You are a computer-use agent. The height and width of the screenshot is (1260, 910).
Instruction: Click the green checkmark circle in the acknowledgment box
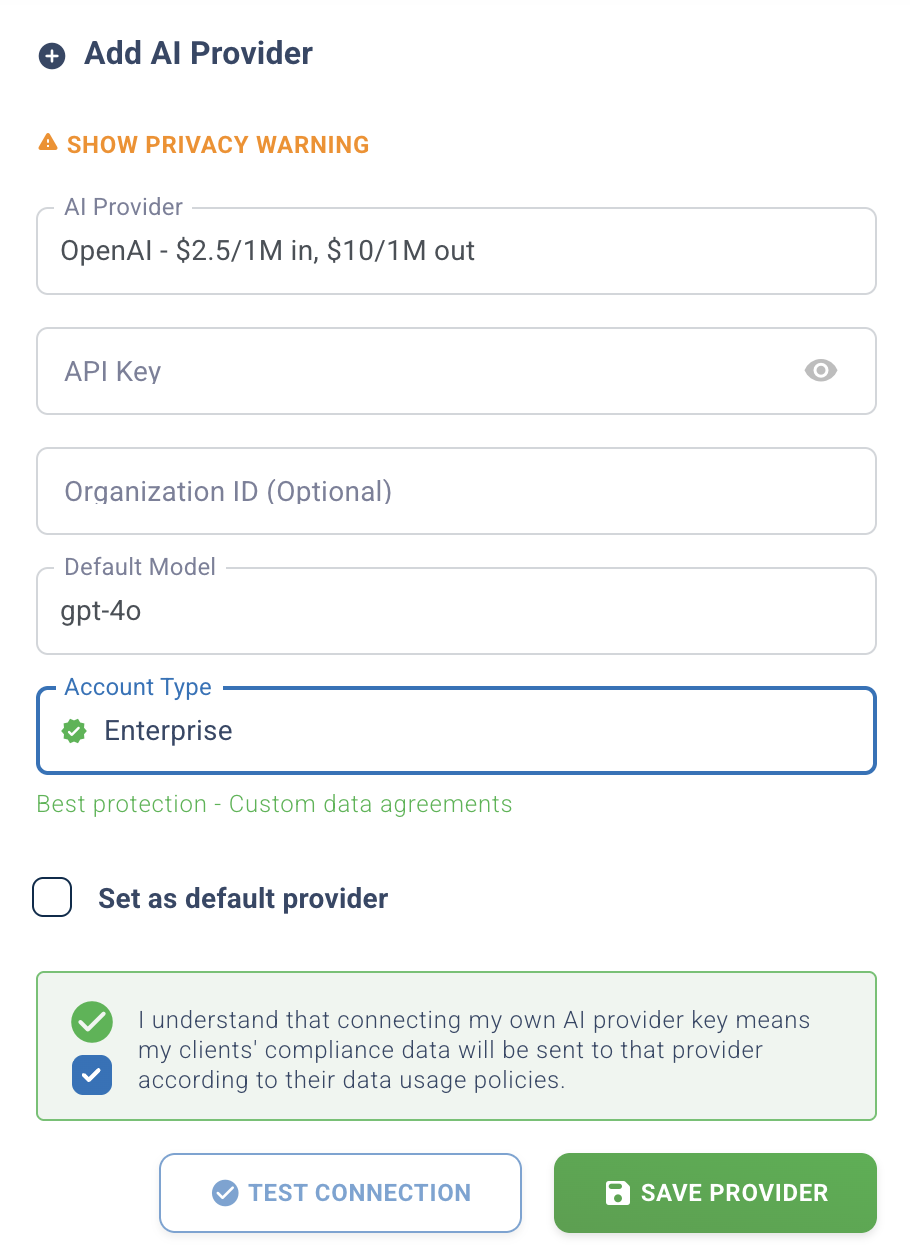(92, 1022)
